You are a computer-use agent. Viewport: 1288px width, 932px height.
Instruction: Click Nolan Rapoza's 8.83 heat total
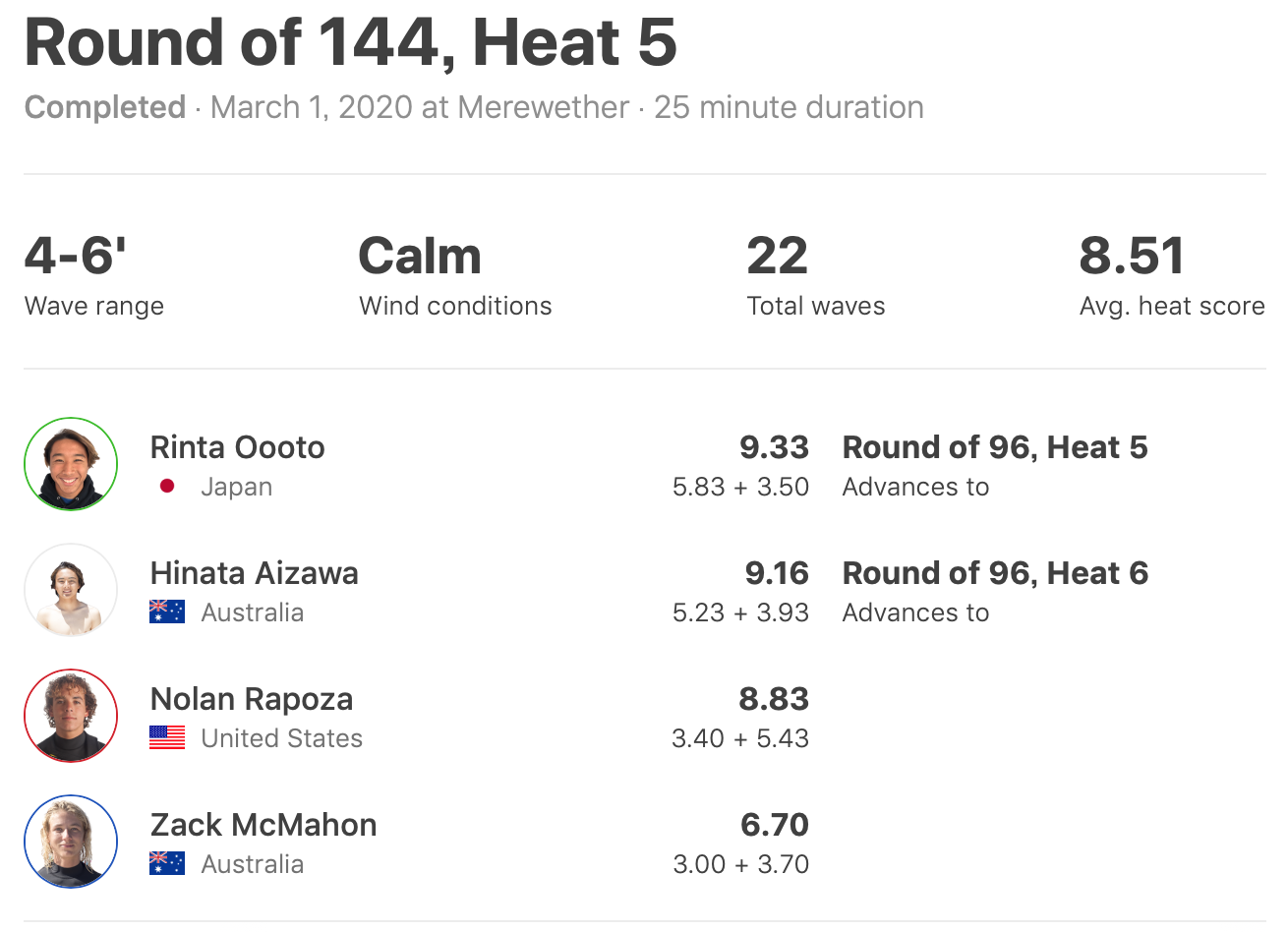pos(774,699)
